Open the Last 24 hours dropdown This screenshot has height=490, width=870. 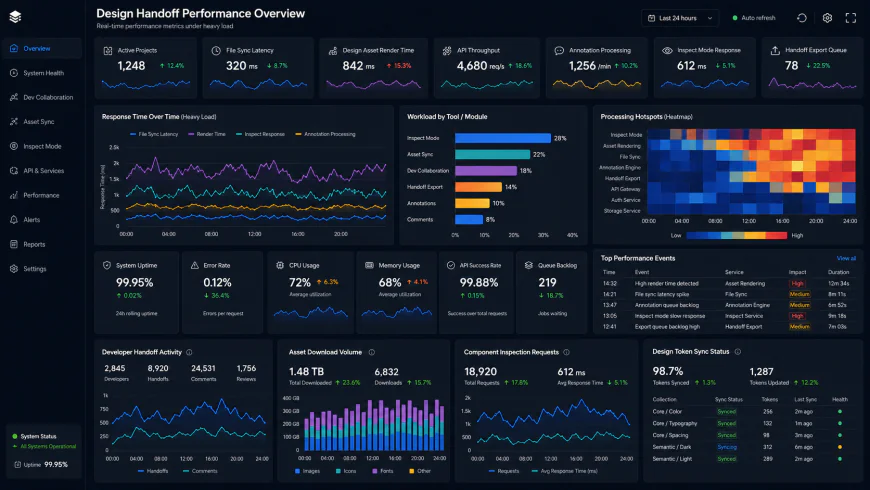tap(680, 18)
